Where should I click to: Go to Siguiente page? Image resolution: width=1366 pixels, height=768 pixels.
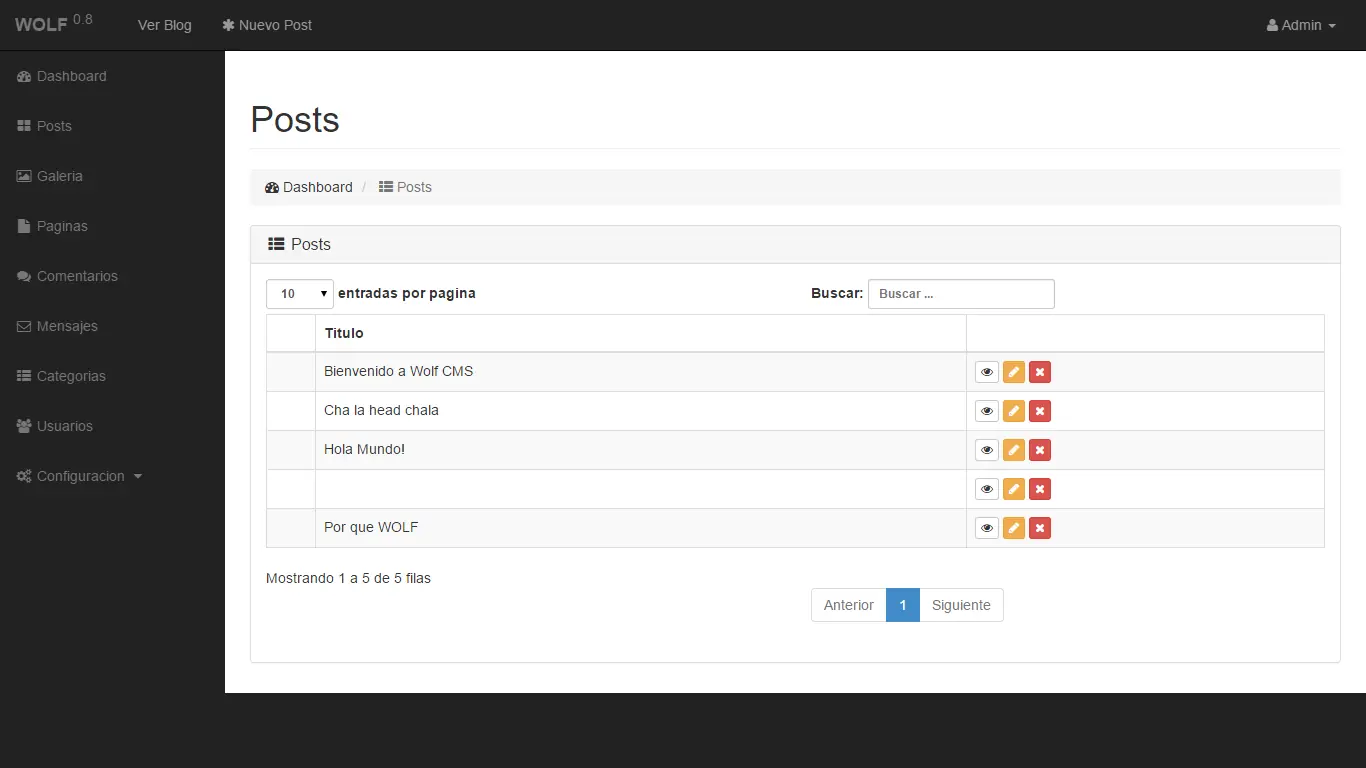[961, 605]
